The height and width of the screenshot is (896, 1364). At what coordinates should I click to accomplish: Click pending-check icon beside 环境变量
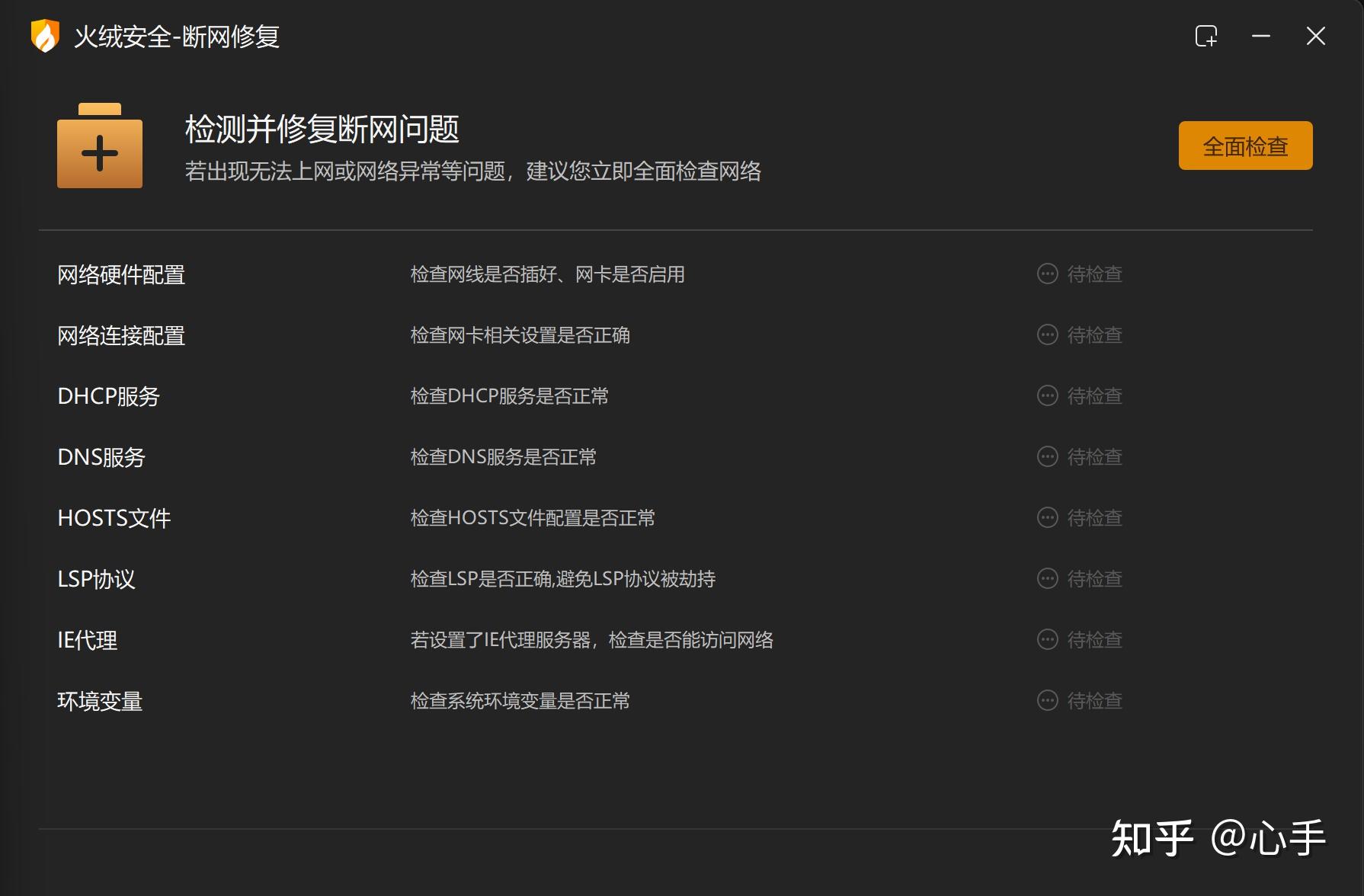point(1048,700)
